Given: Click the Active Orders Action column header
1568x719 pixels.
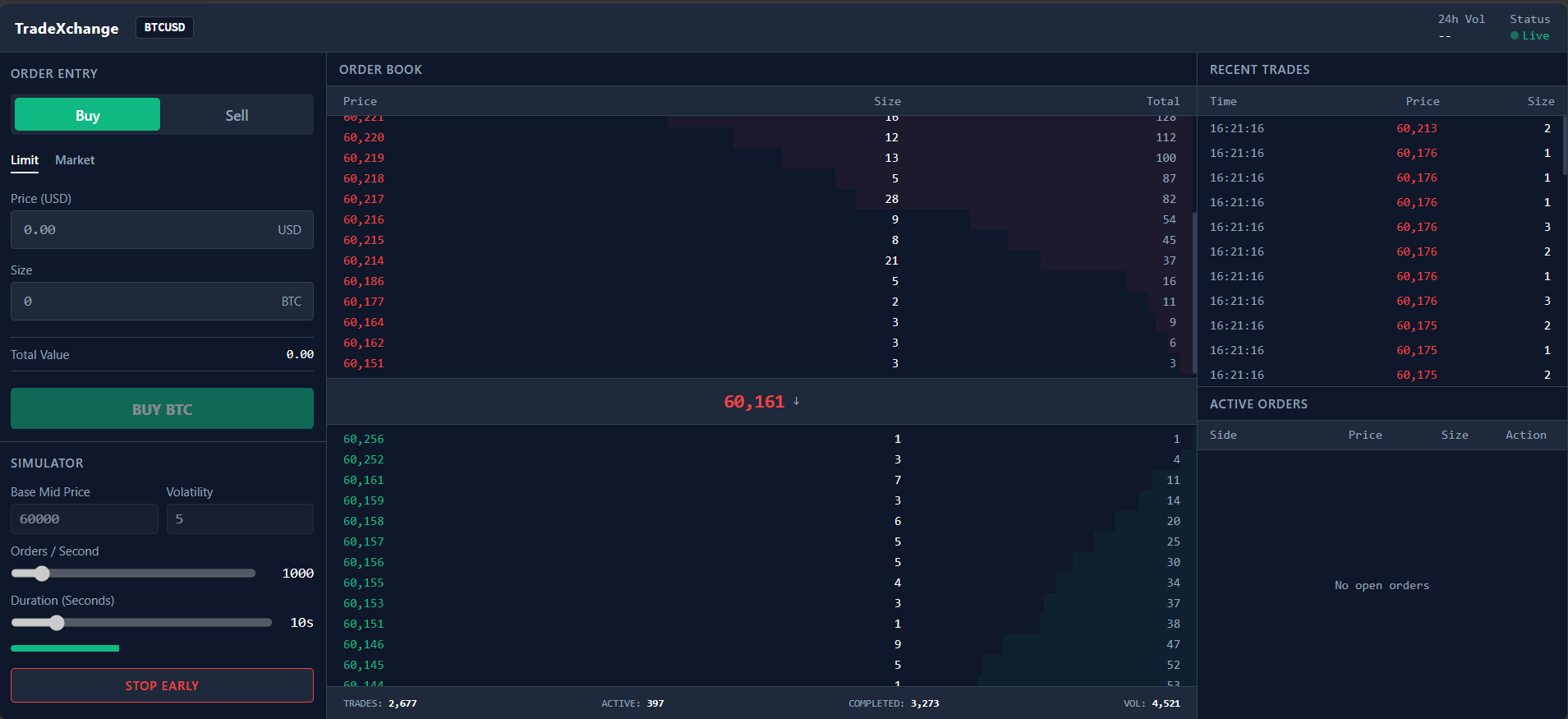Looking at the screenshot, I should (x=1526, y=435).
